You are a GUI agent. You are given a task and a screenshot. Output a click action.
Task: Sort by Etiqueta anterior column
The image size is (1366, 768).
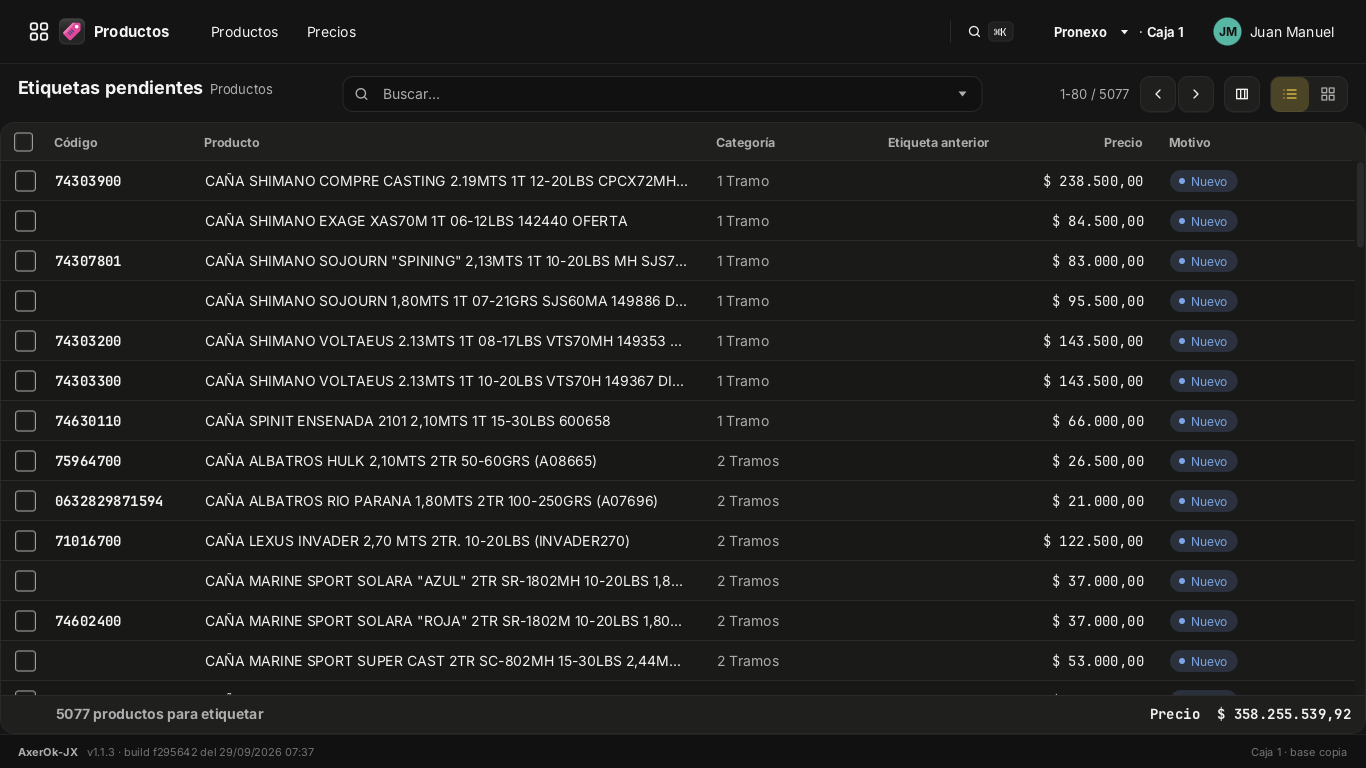(938, 143)
